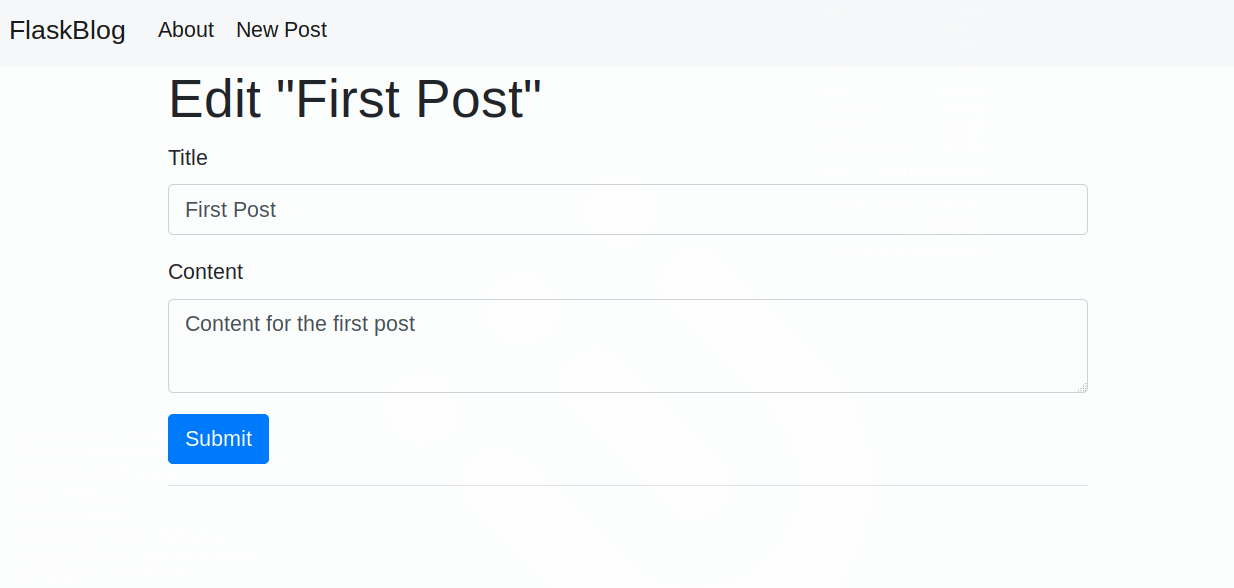Grab the Content textarea resize handle
Viewport: 1234px width, 588px height.
pyautogui.click(x=1082, y=387)
